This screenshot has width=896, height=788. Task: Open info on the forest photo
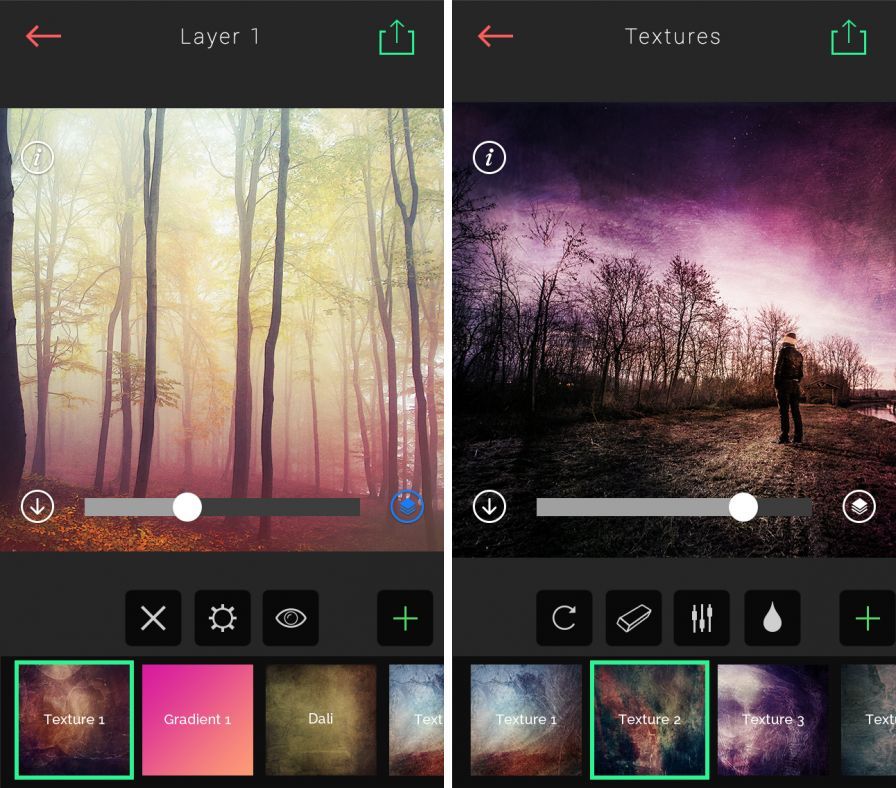37,158
